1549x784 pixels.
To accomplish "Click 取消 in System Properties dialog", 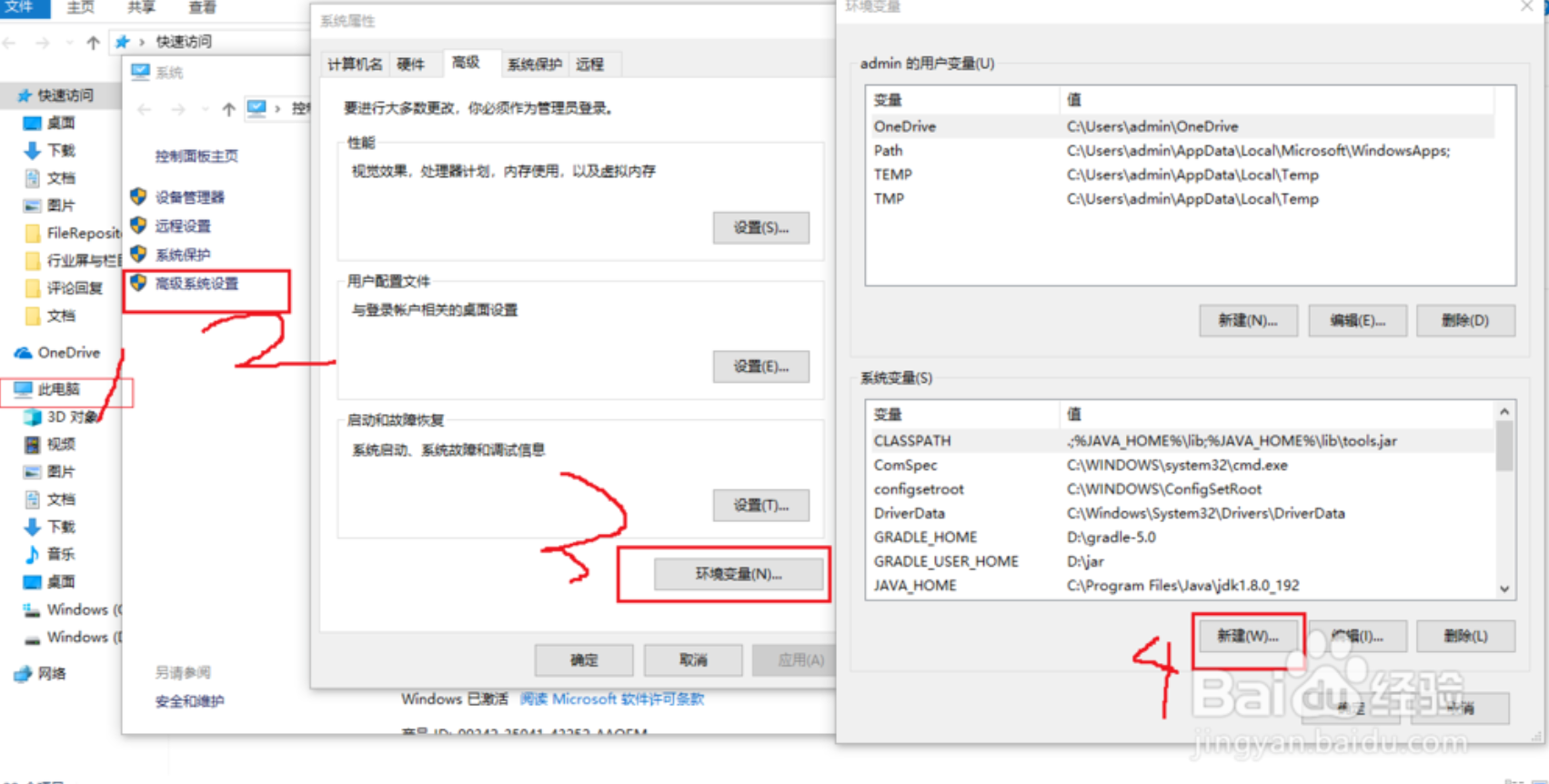I will click(693, 660).
